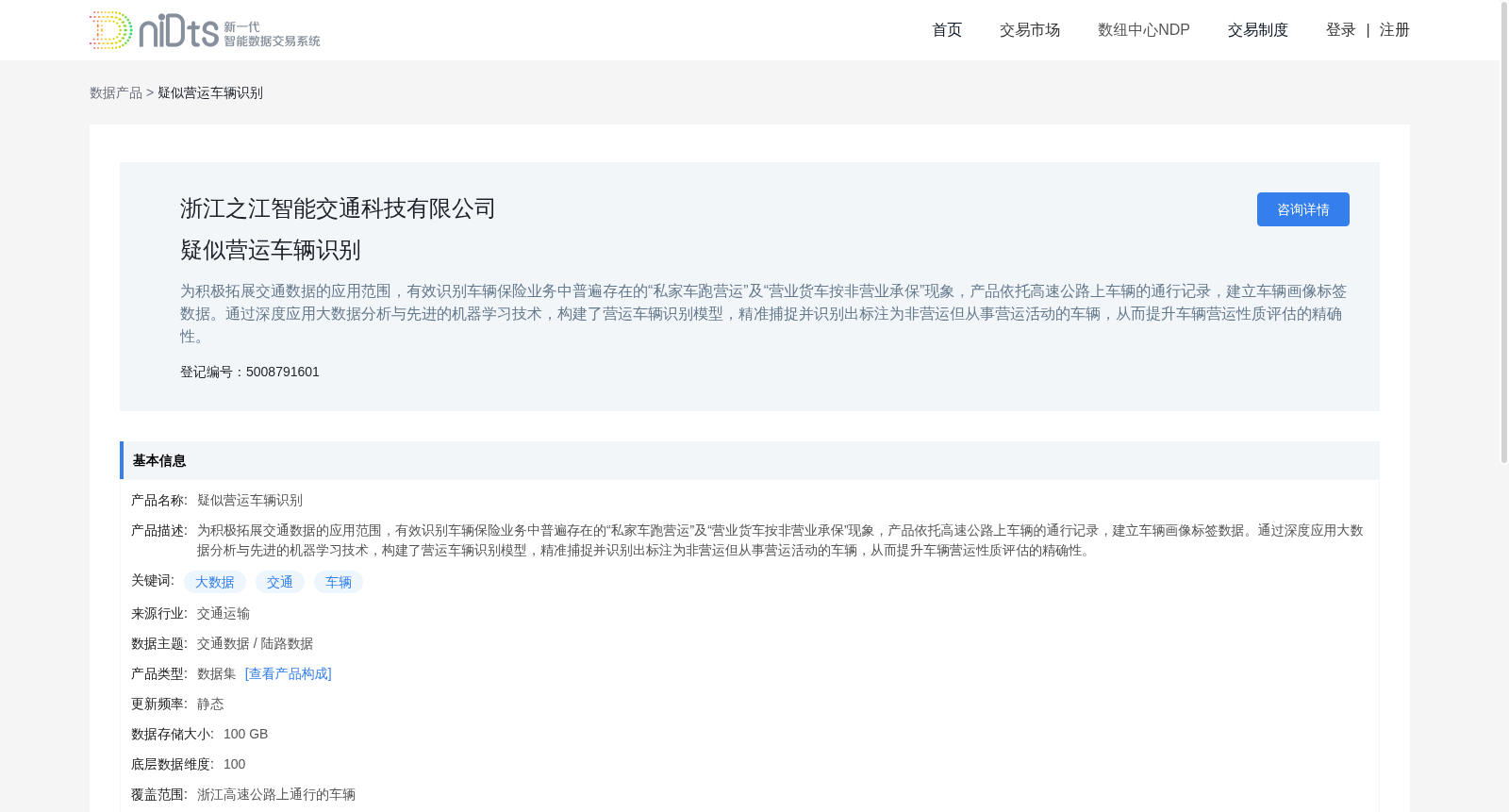
Task: Go to 交易市场 in navigation
Action: click(x=1030, y=30)
